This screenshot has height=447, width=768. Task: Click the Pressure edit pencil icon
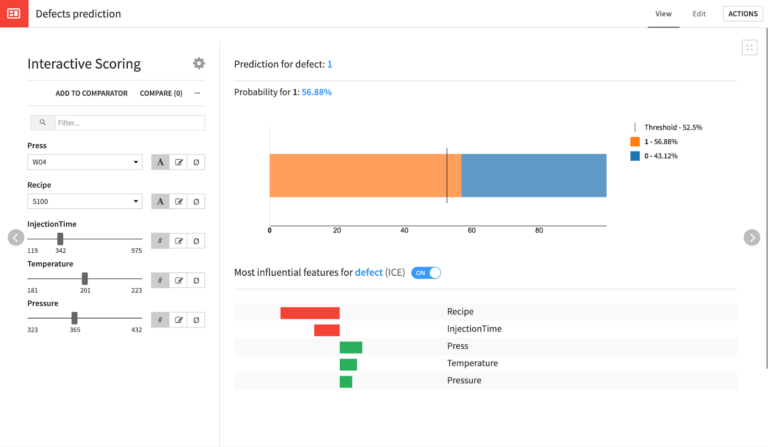point(178,320)
